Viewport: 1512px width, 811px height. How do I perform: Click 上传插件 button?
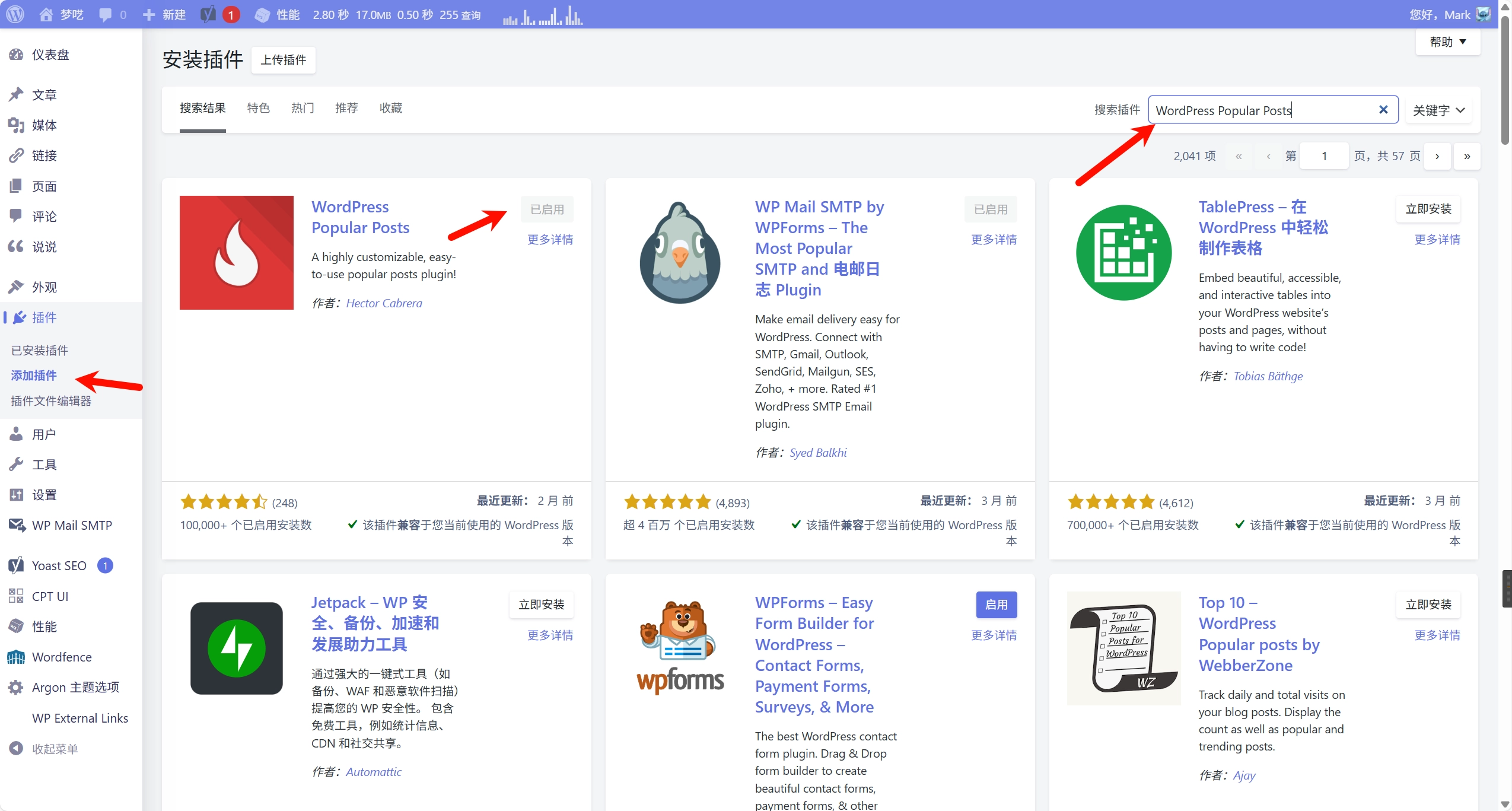(x=284, y=60)
